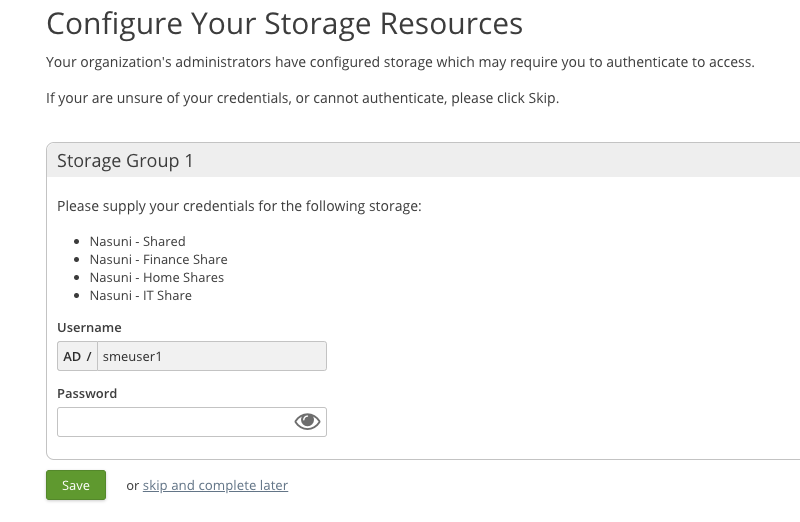
Task: Show password using the eye icon
Action: (307, 422)
